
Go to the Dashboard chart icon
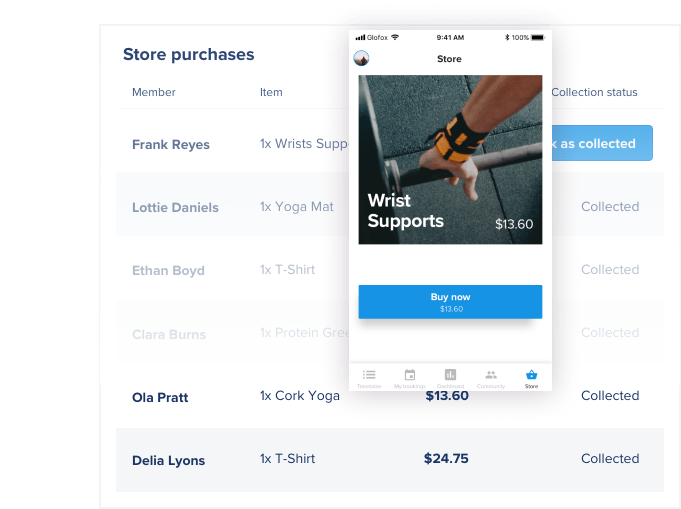tap(450, 375)
